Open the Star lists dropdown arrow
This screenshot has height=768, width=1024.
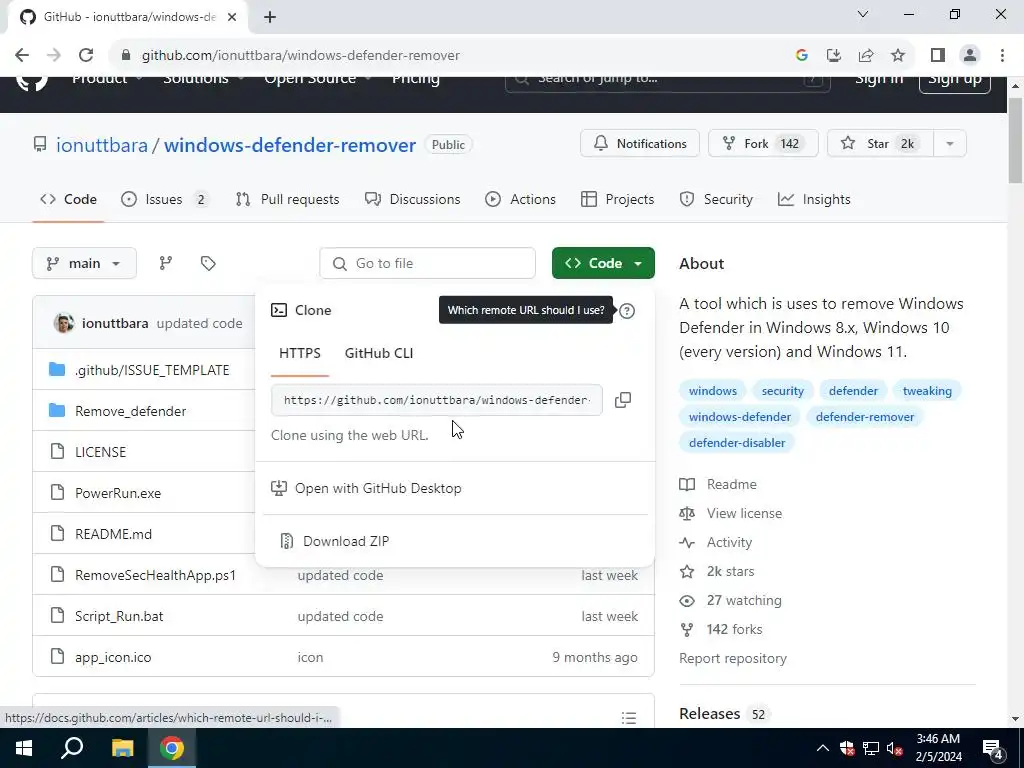(950, 144)
